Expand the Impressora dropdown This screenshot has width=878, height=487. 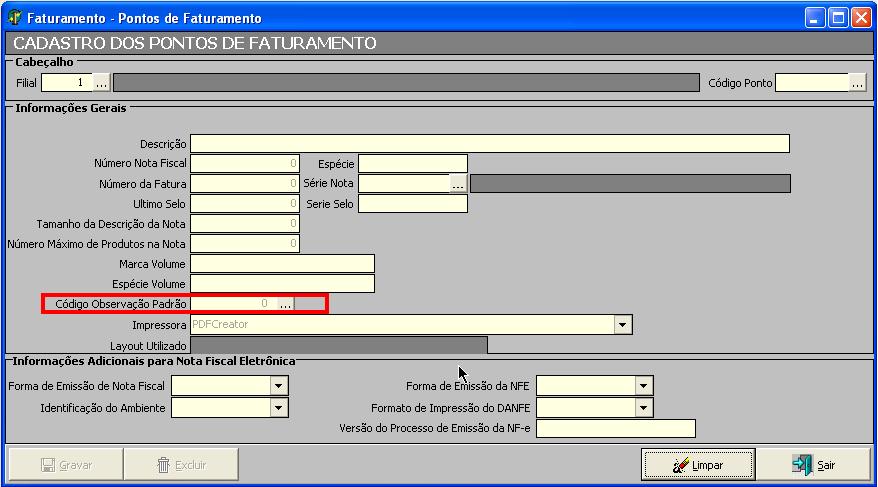tap(623, 325)
